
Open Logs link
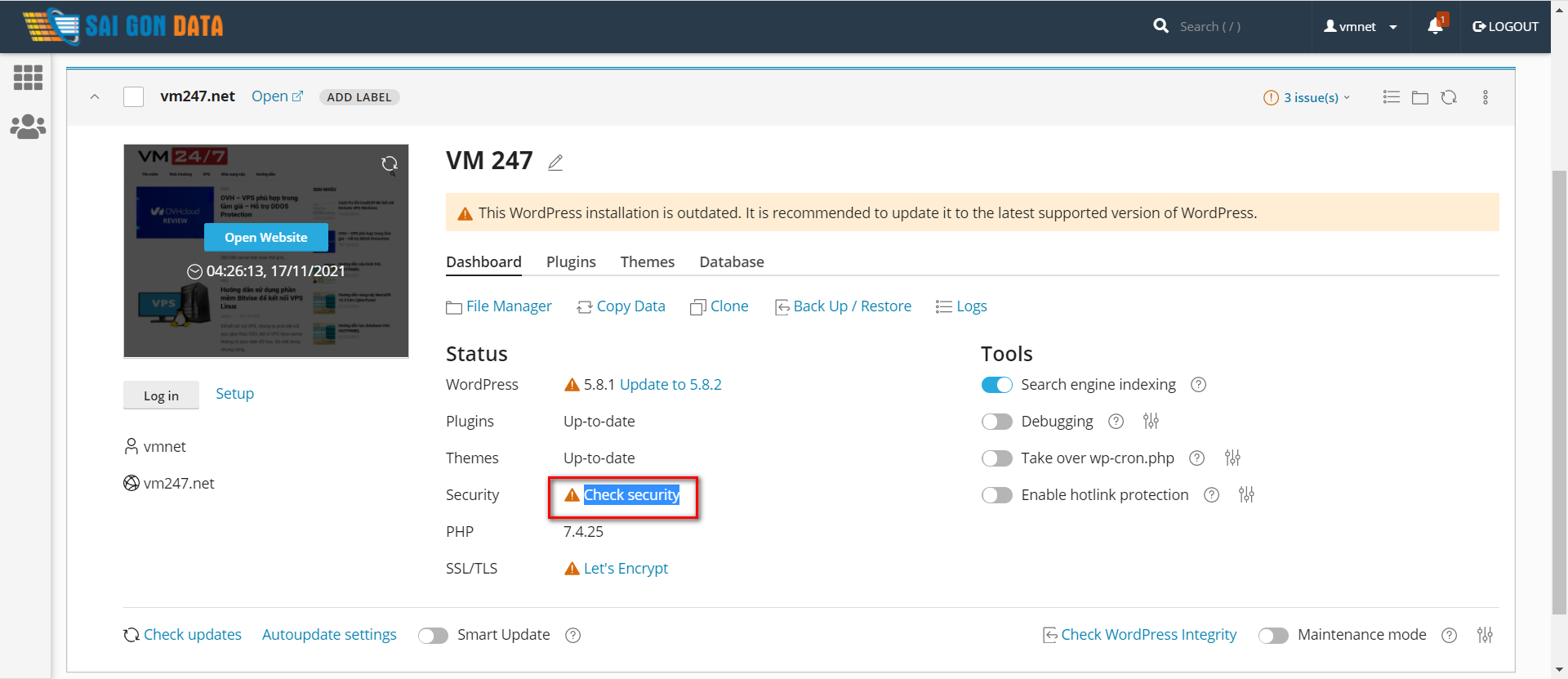click(x=961, y=306)
